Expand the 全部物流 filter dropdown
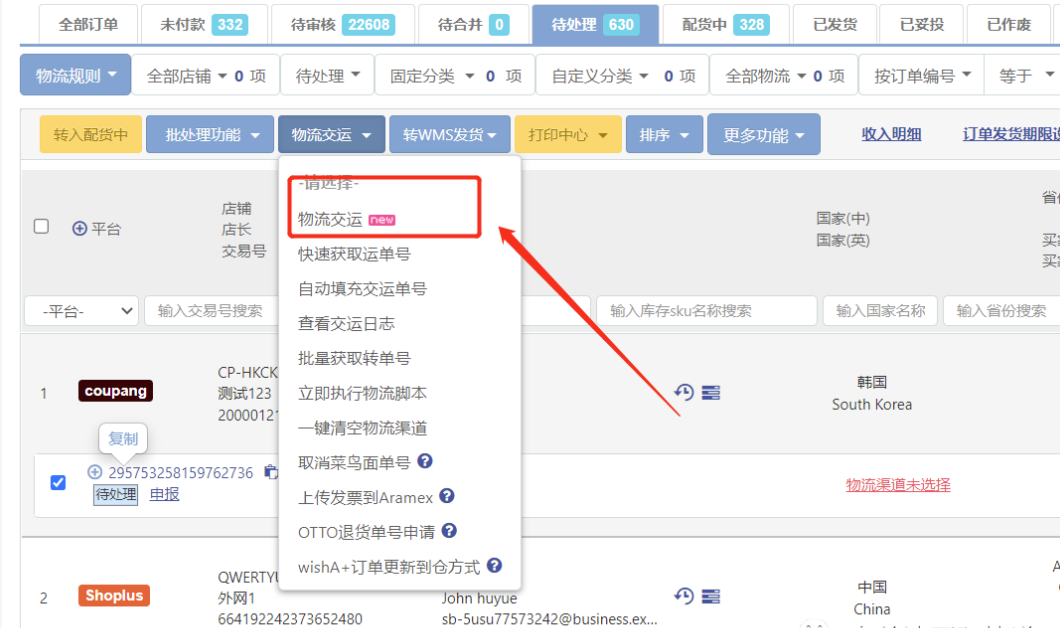1060x628 pixels. (784, 76)
